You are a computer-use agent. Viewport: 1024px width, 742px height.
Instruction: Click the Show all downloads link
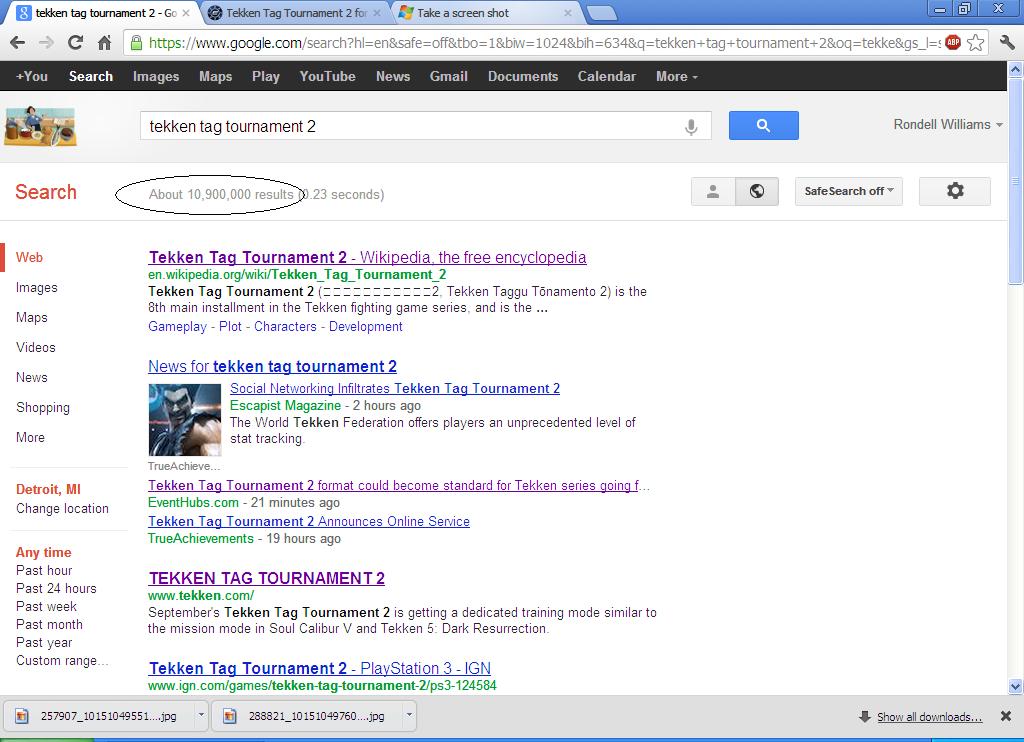[x=929, y=717]
